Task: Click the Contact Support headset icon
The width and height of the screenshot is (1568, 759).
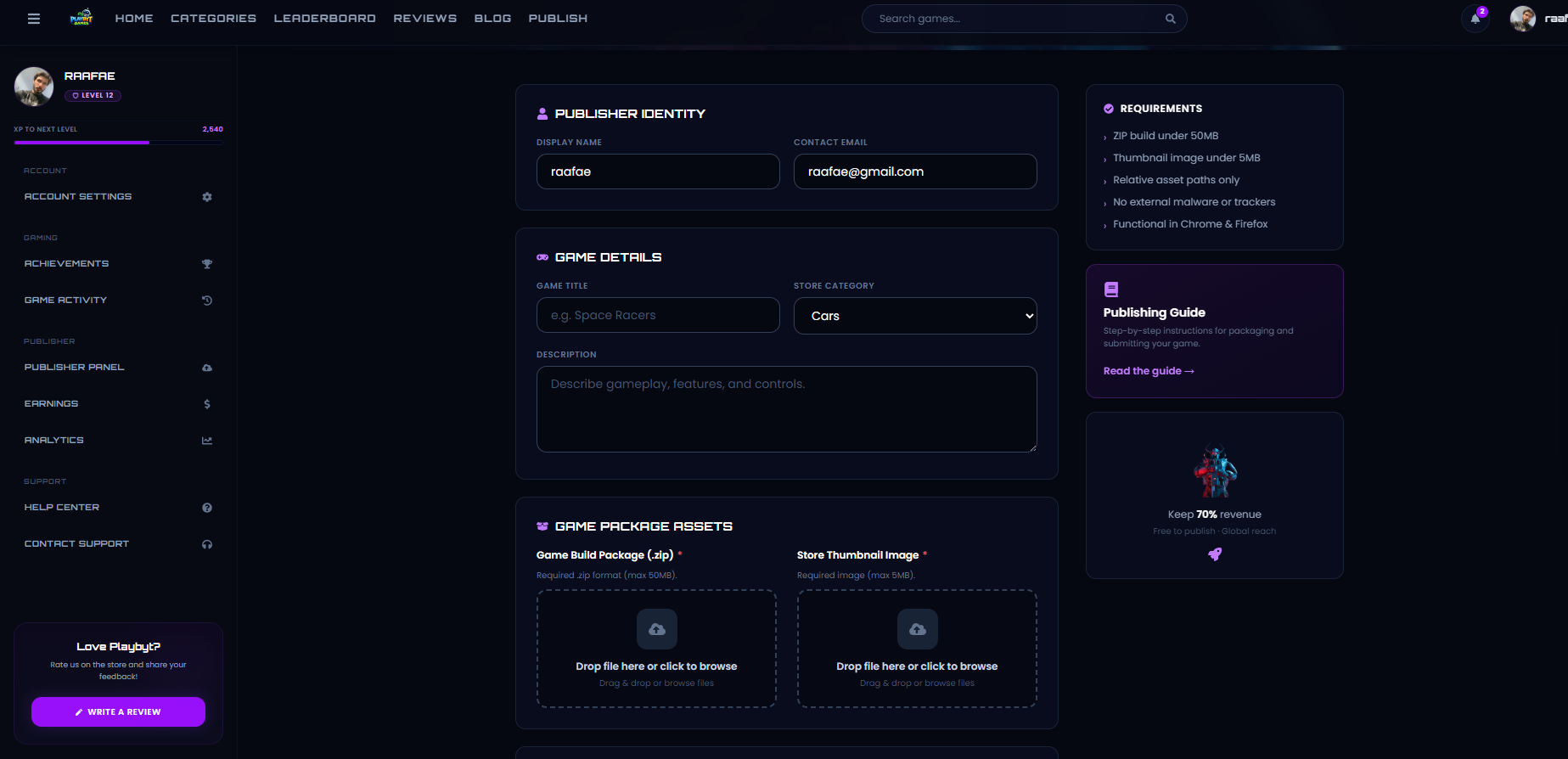Action: tap(207, 544)
